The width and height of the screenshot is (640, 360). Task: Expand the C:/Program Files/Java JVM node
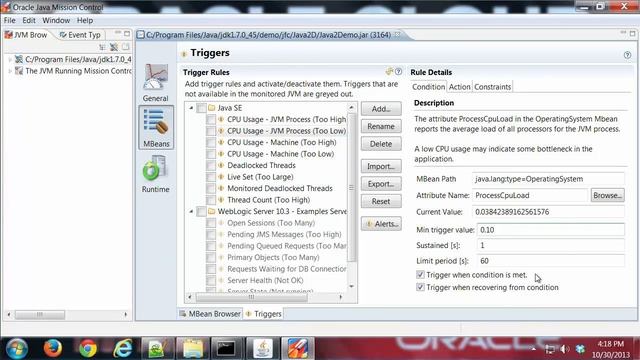coord(10,60)
